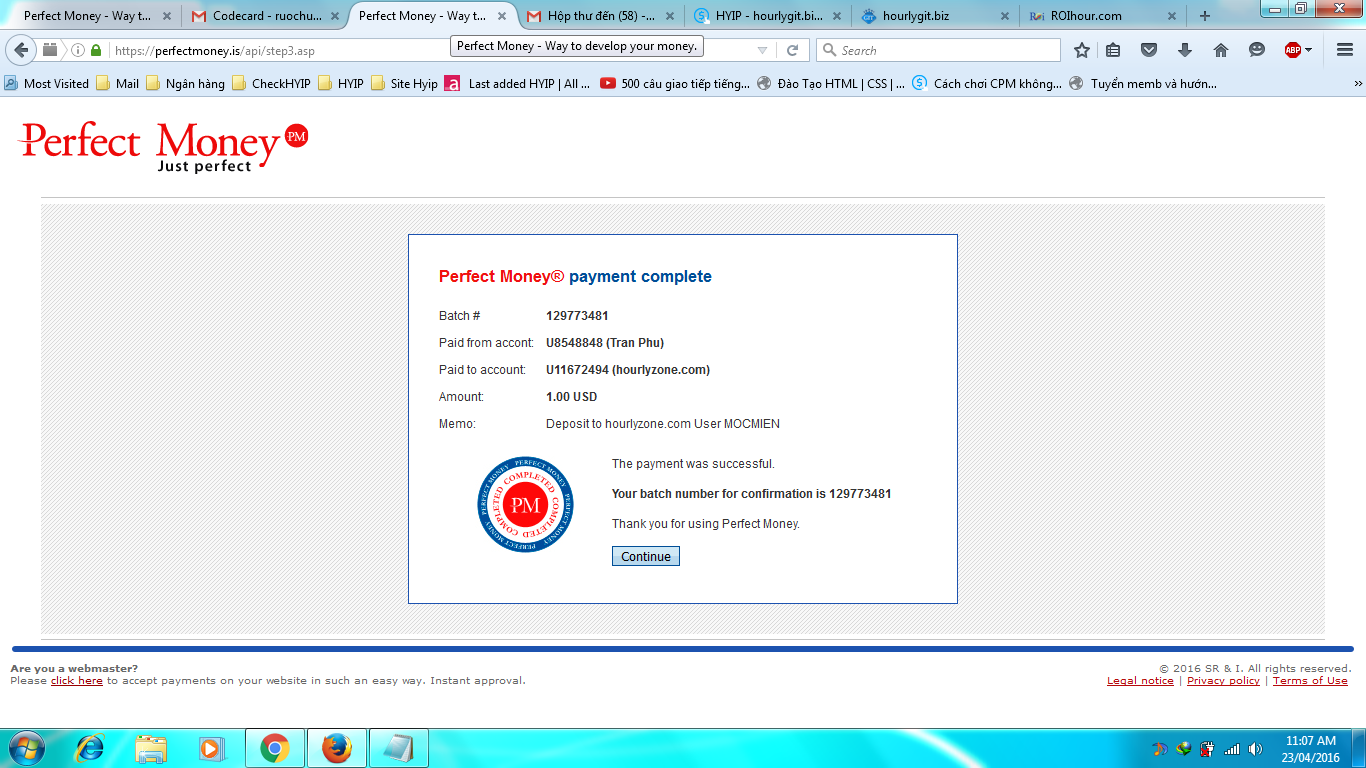
Task: Reload the page with the refresh icon
Action: [792, 50]
